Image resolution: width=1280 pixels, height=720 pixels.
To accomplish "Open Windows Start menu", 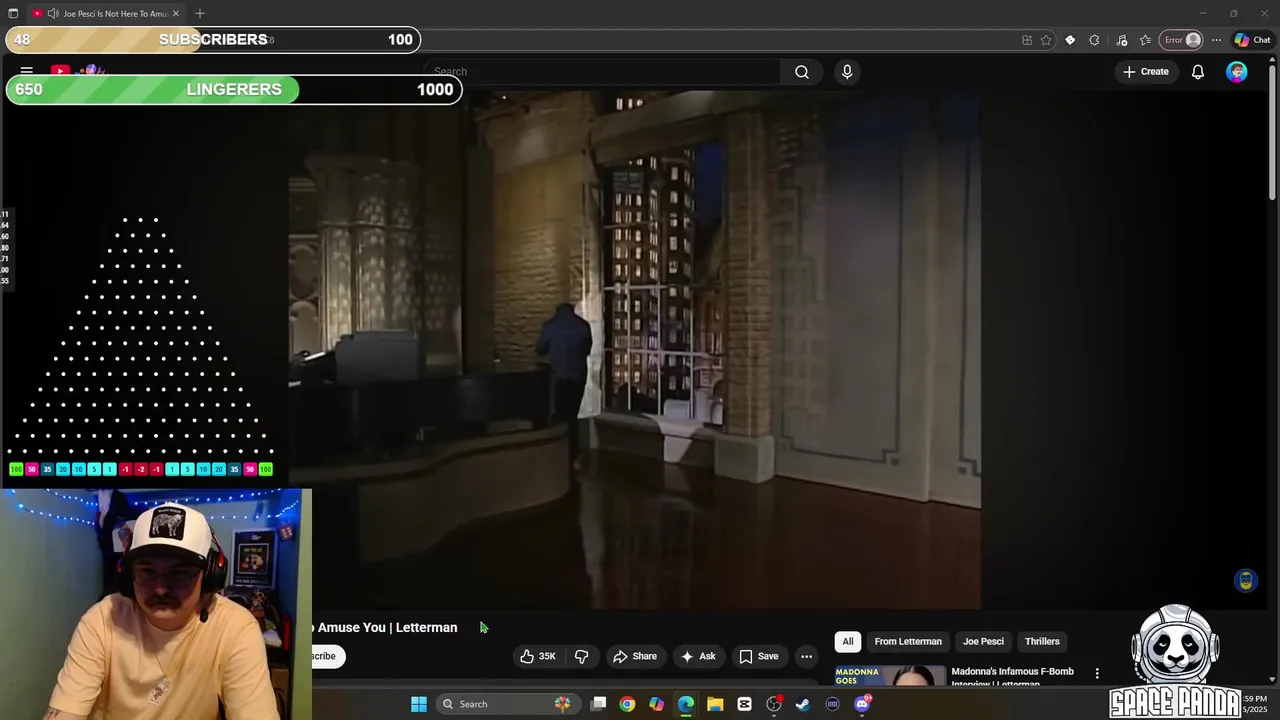I will tap(419, 704).
